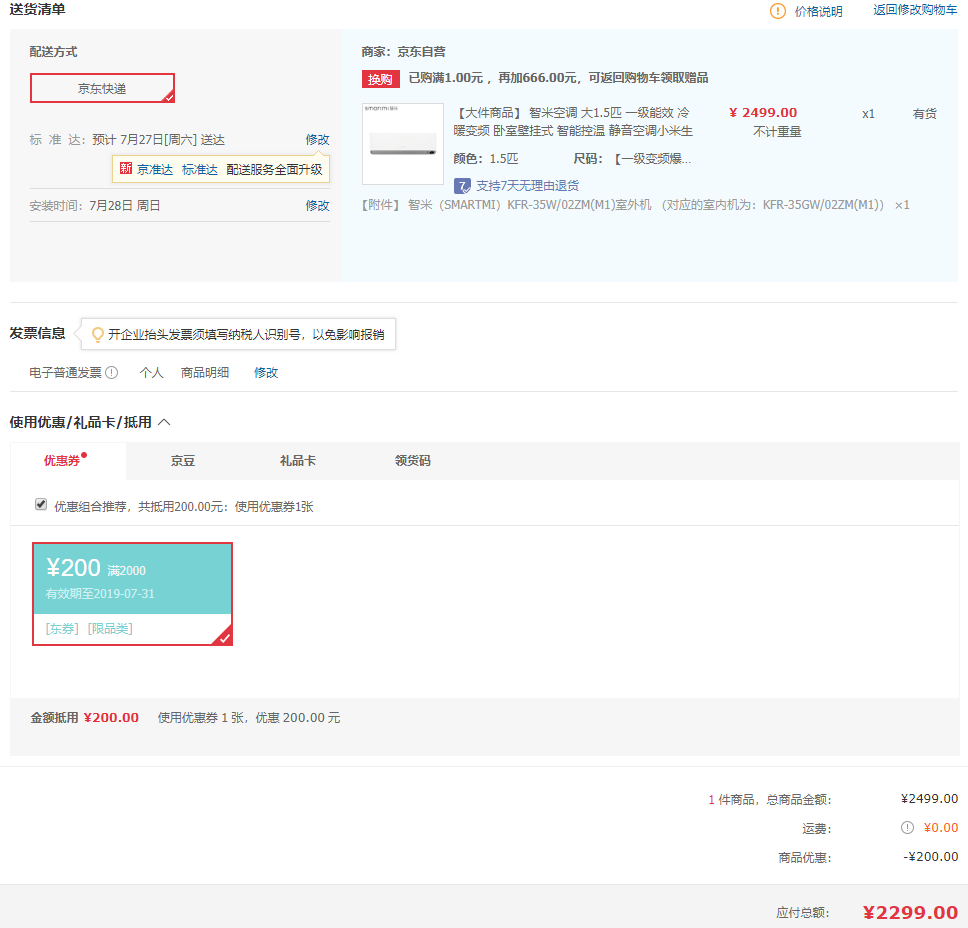This screenshot has height=928, width=968.
Task: Modify the invoice information
Action: pos(266,373)
